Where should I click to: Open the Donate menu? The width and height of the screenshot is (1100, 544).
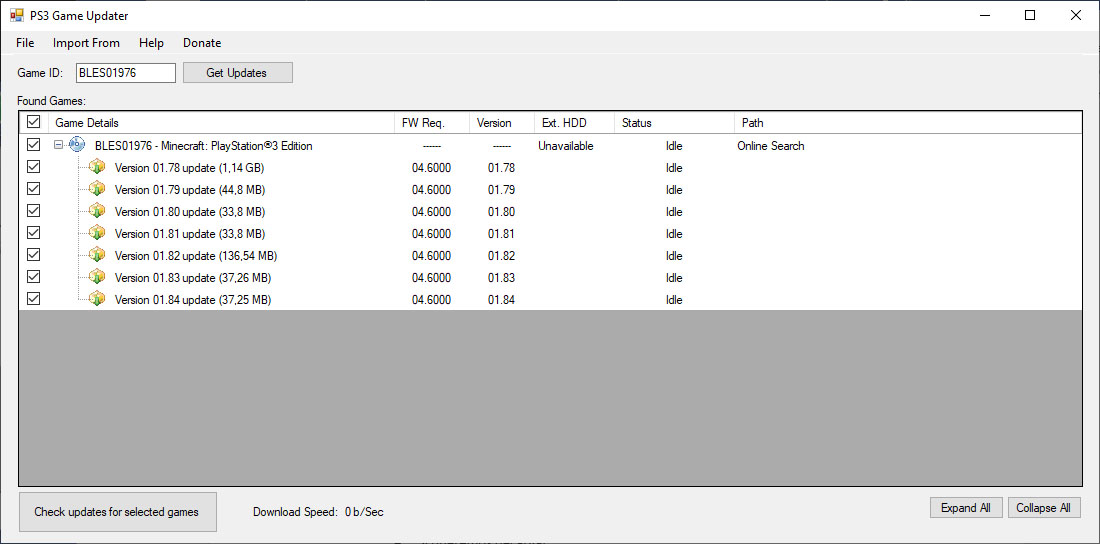[202, 43]
